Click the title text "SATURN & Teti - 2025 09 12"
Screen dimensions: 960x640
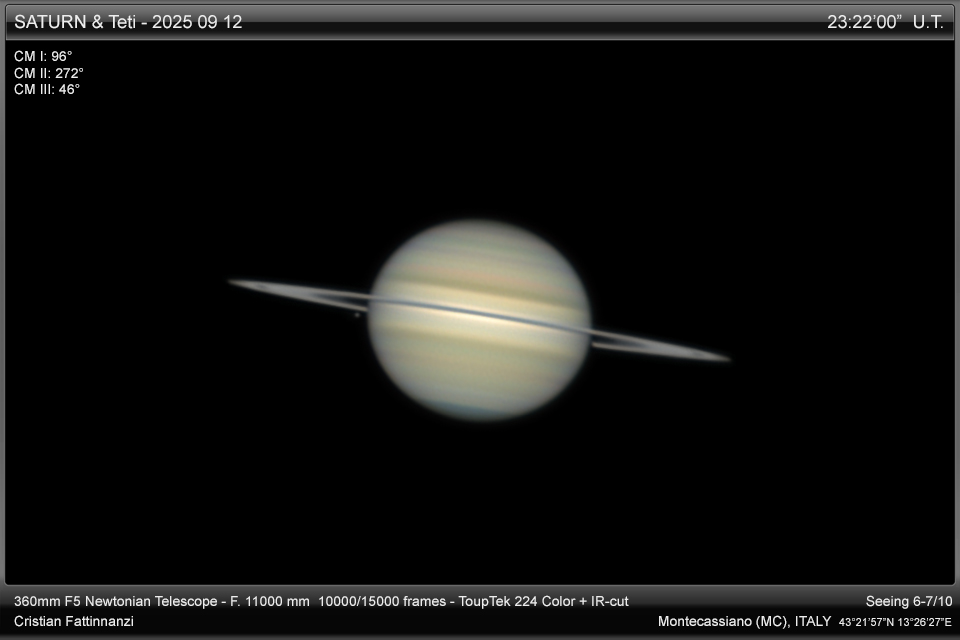[x=128, y=22]
